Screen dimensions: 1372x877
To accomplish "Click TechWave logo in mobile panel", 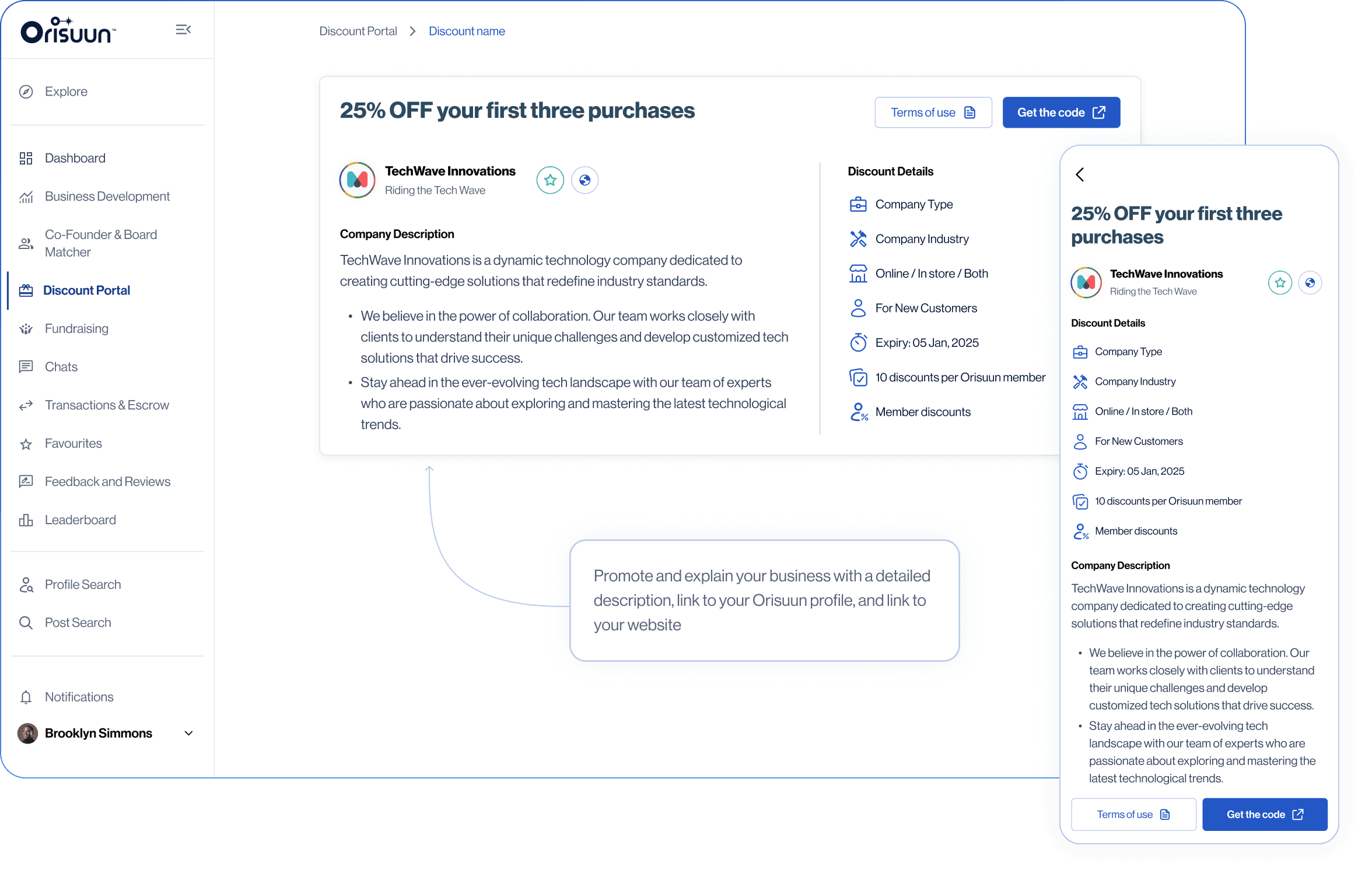I will coord(1086,283).
